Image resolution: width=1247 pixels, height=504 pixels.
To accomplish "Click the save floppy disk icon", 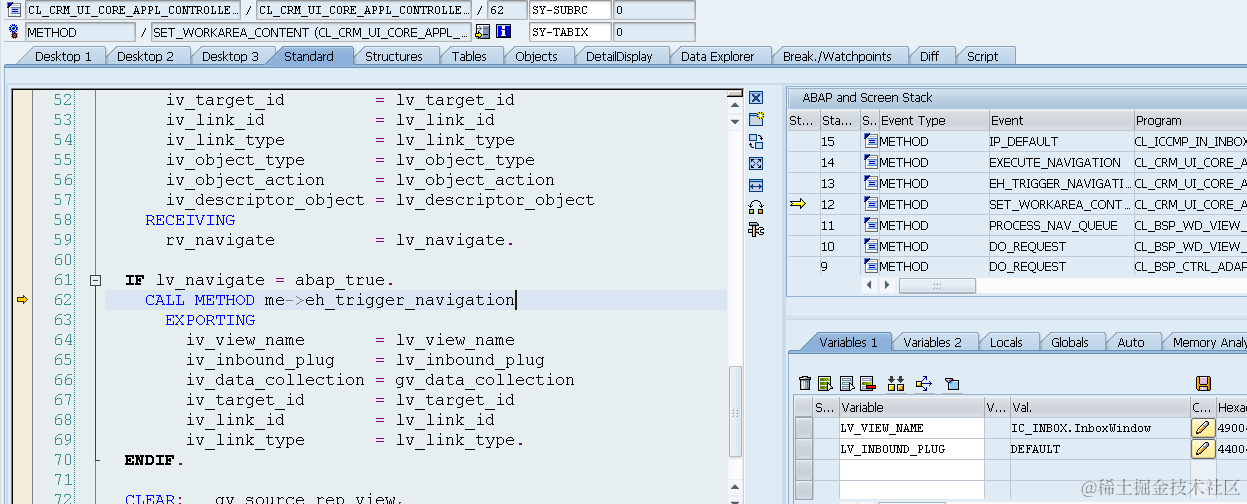I will click(x=1203, y=383).
